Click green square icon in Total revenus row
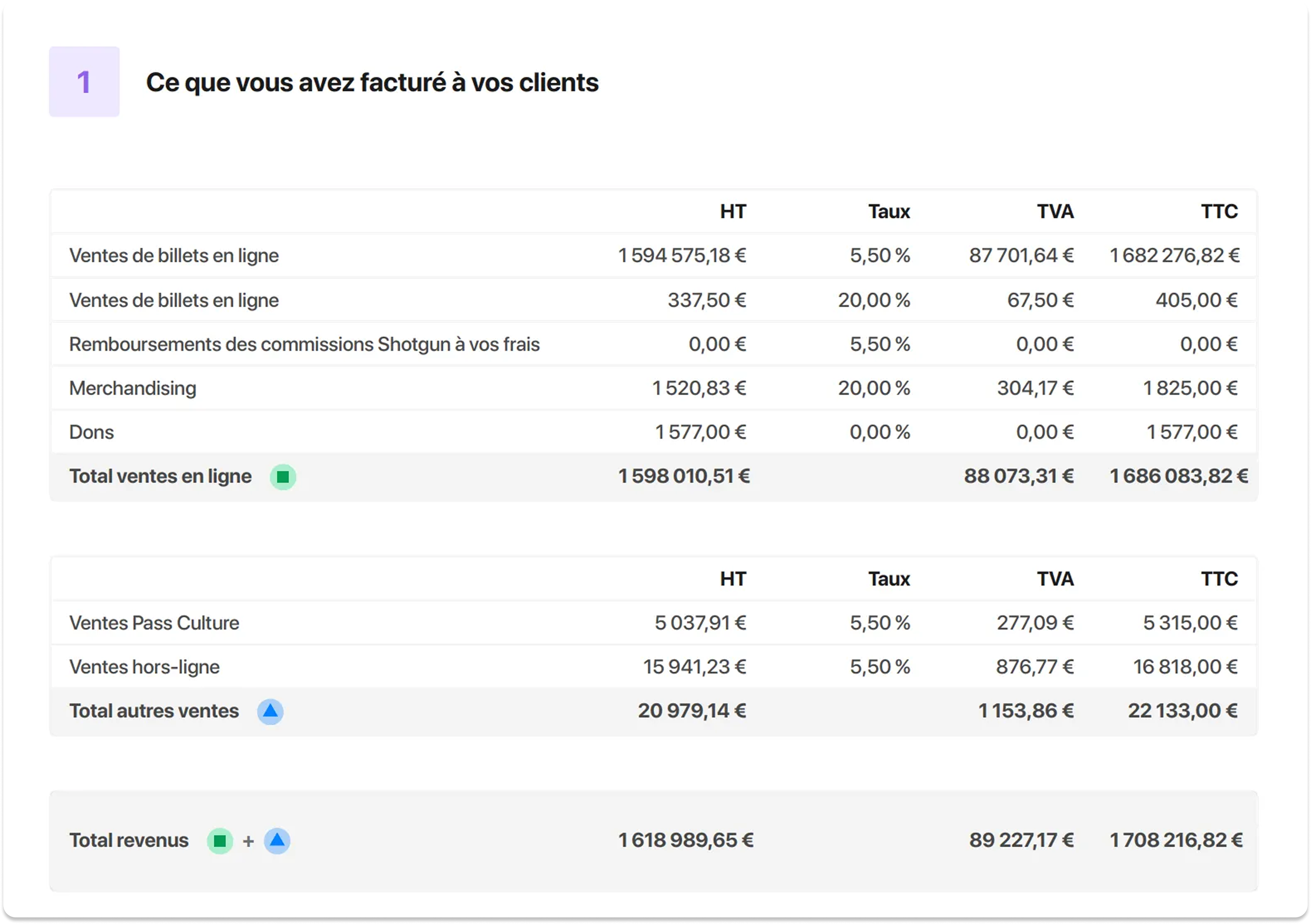 220,841
